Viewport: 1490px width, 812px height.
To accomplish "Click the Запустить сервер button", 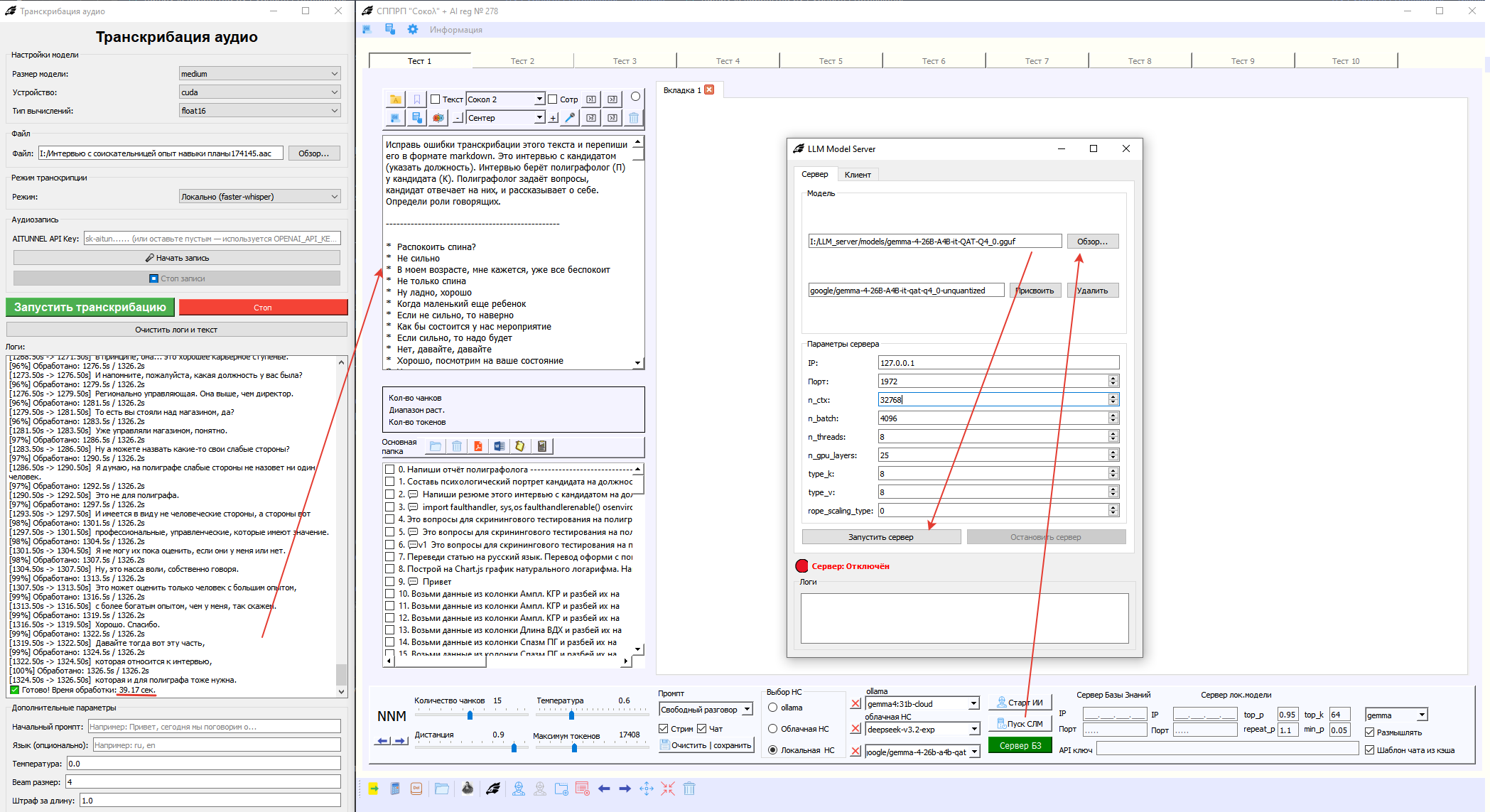I will [881, 537].
